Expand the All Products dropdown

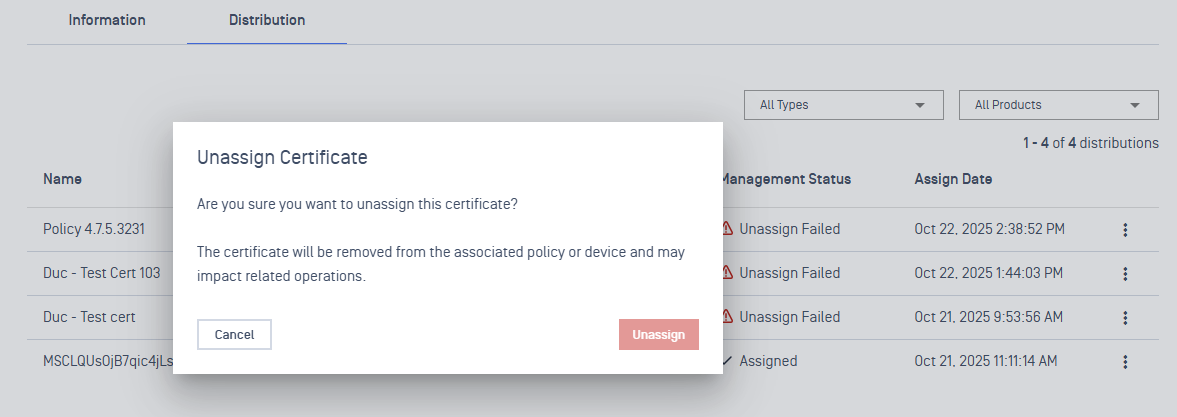click(1058, 105)
